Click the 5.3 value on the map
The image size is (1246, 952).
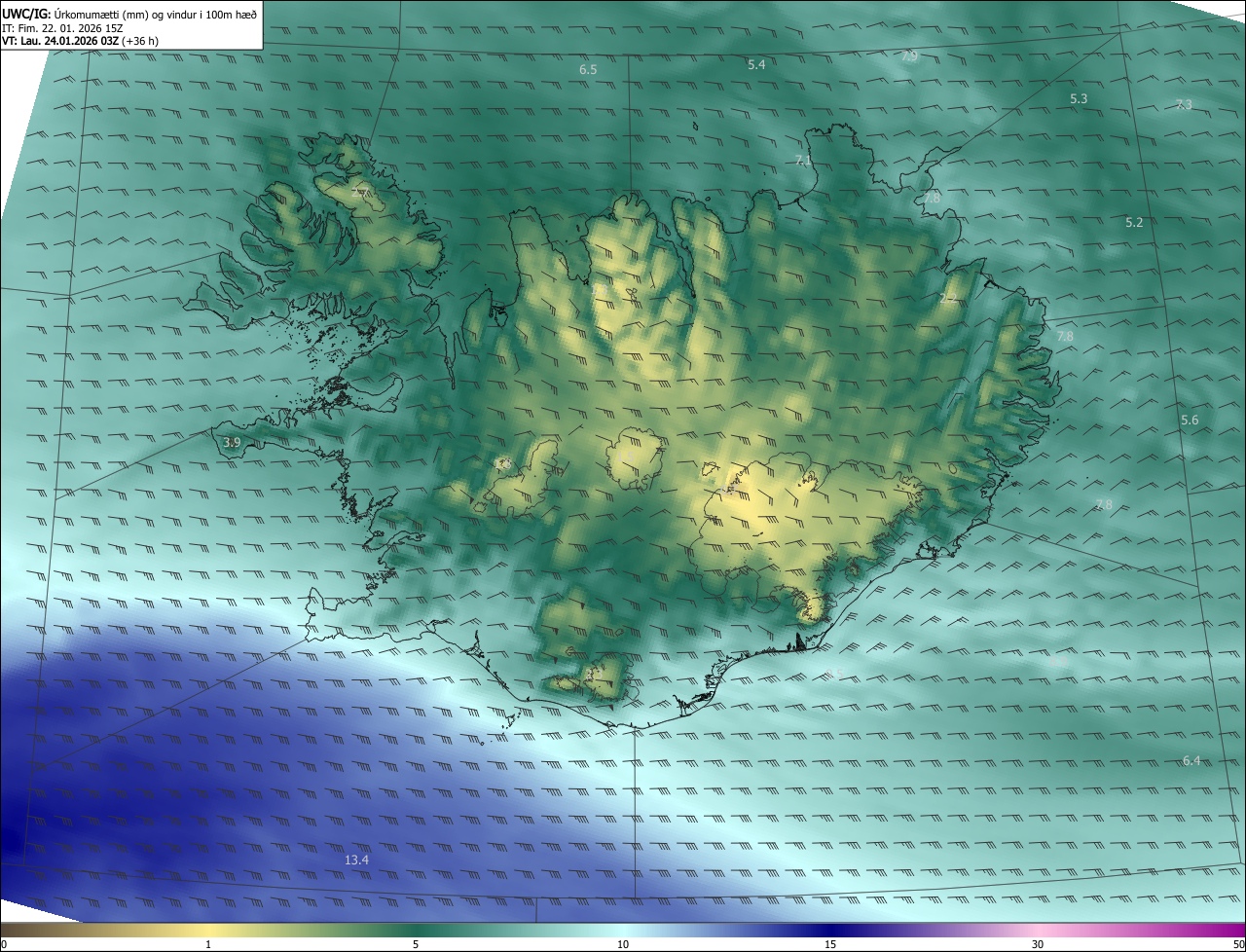point(1079,99)
